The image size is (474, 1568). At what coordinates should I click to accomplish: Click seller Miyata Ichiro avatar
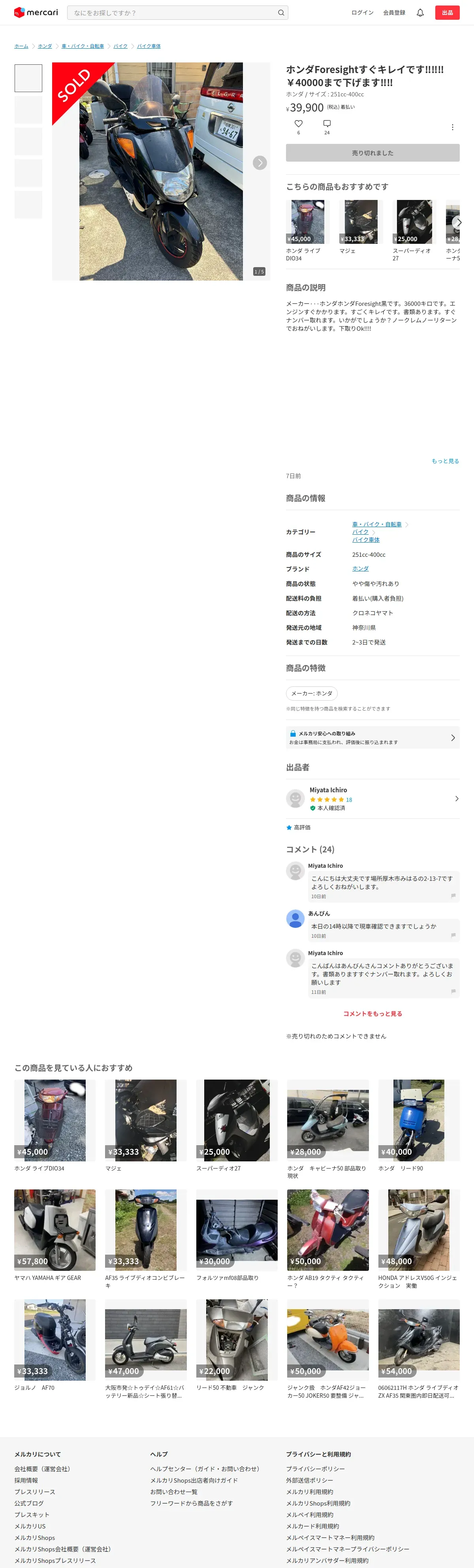click(x=295, y=798)
